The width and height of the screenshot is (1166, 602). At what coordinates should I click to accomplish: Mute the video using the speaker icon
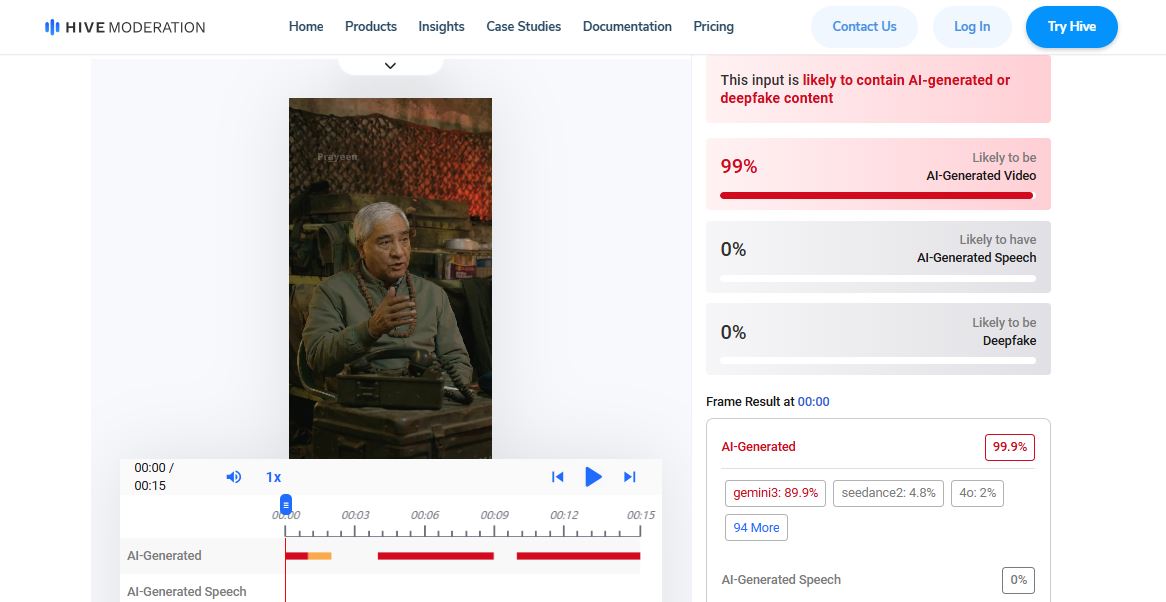pyautogui.click(x=234, y=477)
